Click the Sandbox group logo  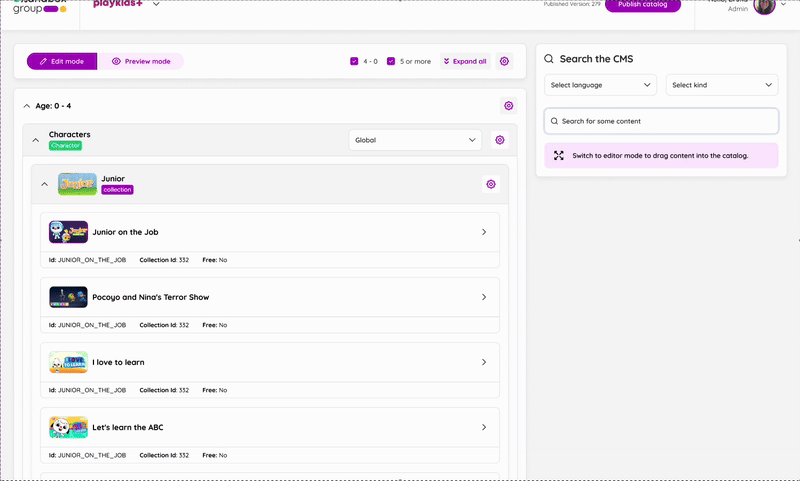40,7
